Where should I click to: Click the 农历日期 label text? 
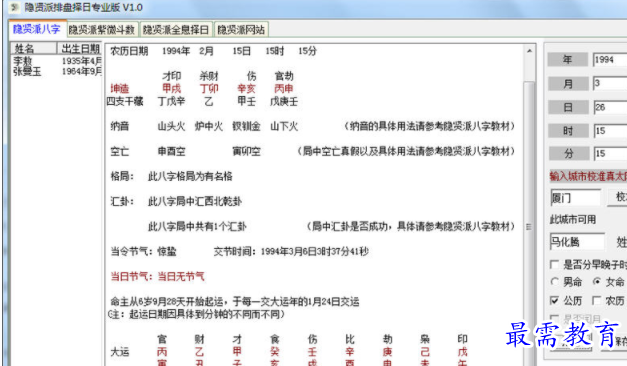pos(129,51)
